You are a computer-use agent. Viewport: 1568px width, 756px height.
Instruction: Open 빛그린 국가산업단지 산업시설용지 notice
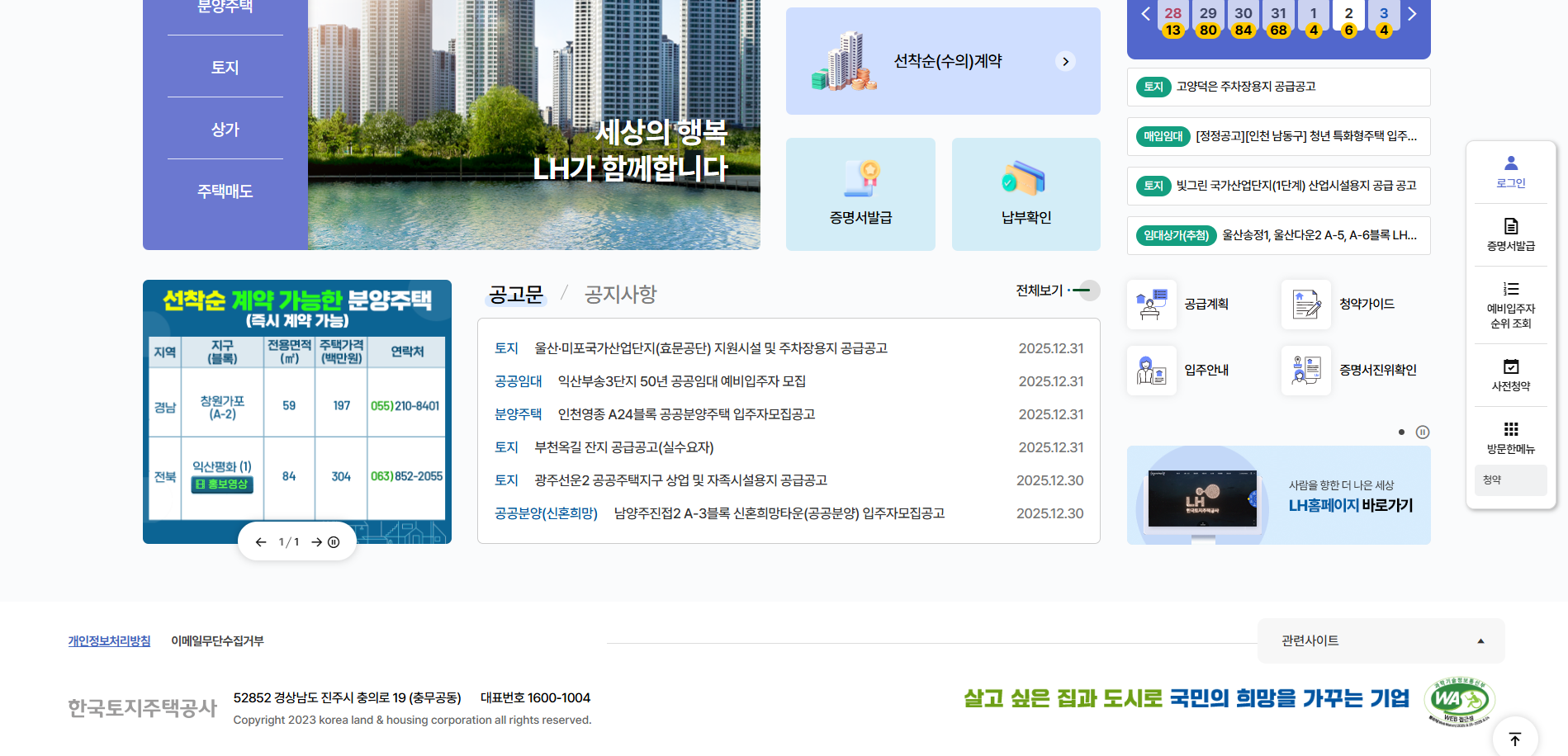[1278, 186]
